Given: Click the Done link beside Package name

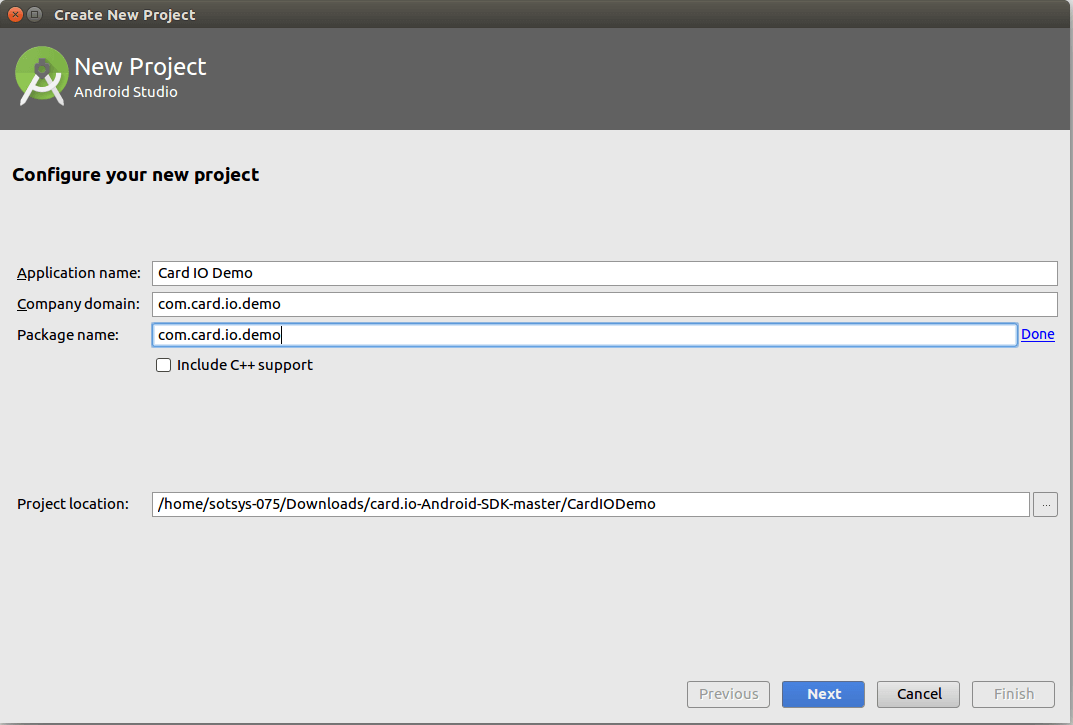Looking at the screenshot, I should point(1037,335).
